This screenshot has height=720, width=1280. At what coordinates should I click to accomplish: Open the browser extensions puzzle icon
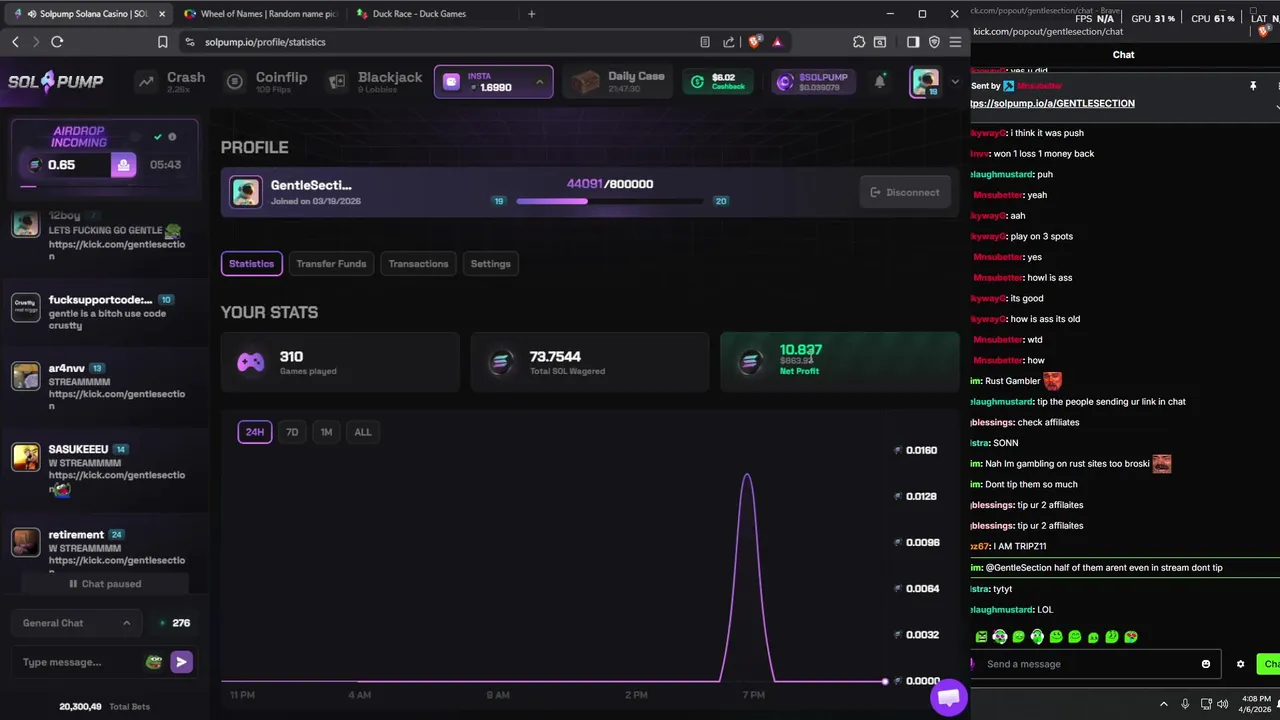click(x=859, y=42)
